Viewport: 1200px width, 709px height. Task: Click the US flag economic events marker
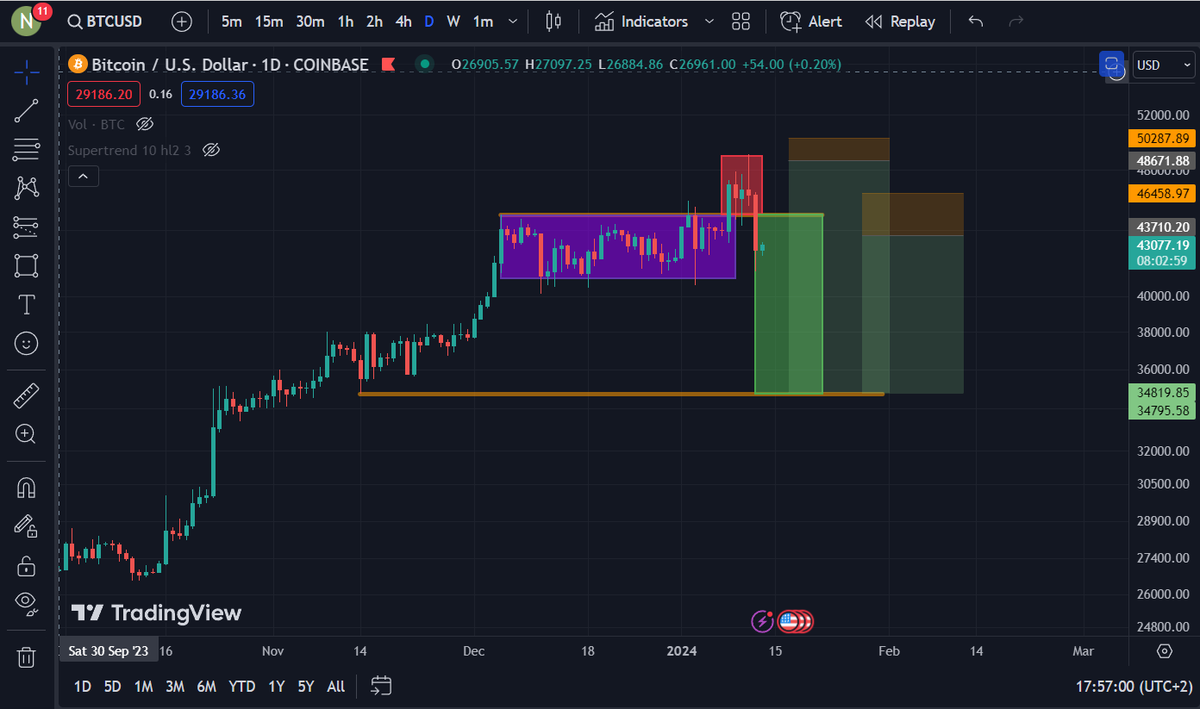791,621
